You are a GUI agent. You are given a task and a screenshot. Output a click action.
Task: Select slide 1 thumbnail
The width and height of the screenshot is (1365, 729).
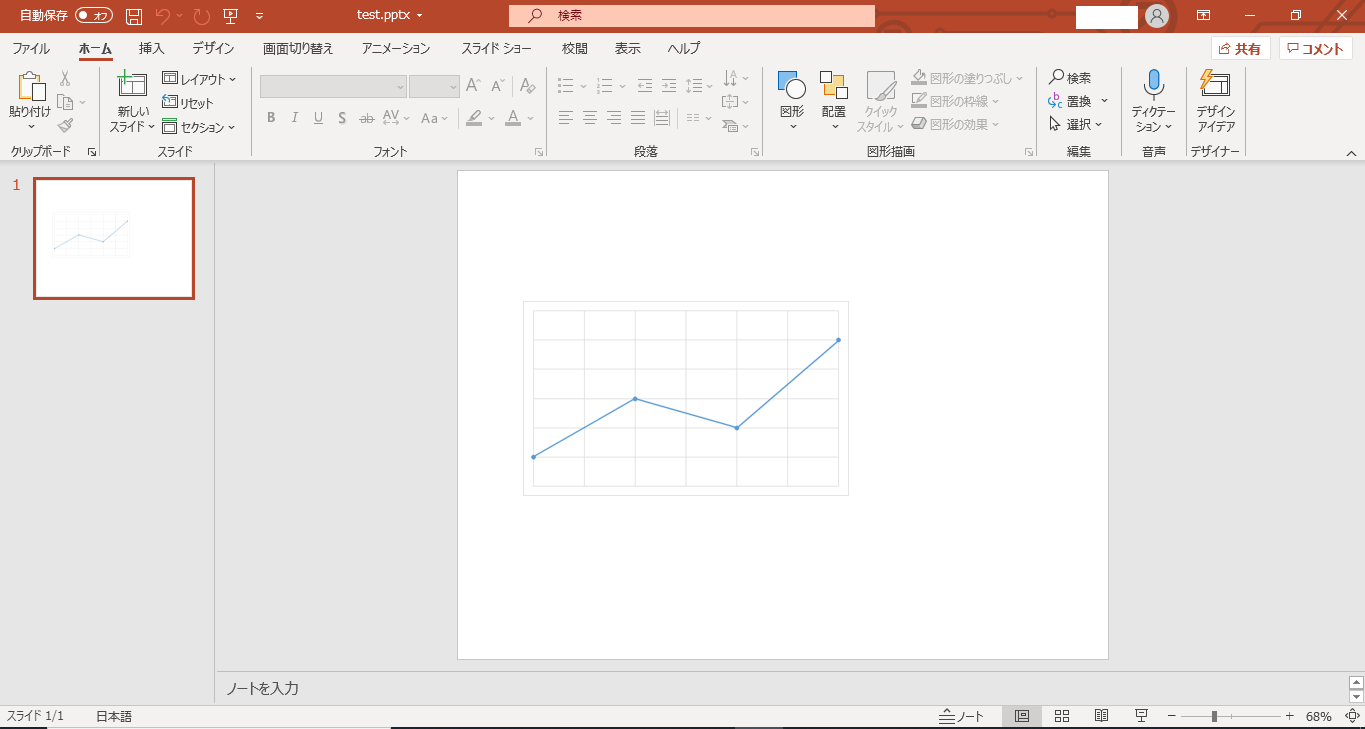[x=114, y=239]
